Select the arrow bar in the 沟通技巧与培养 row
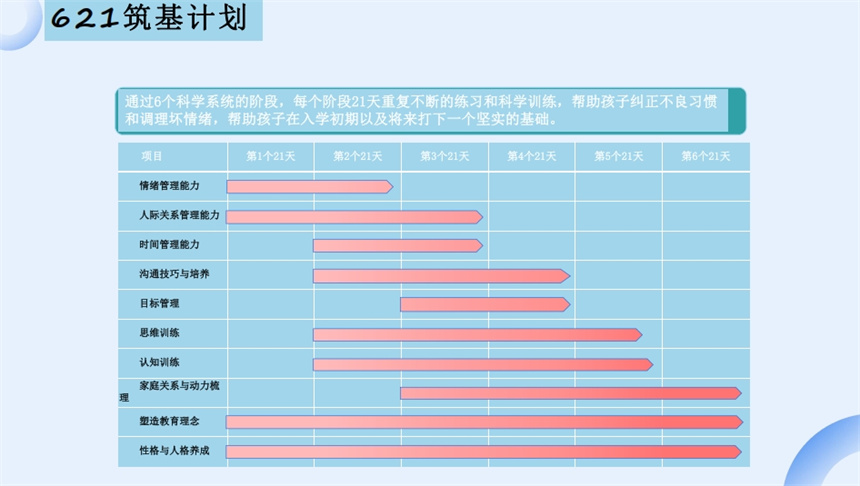860x486 pixels. click(442, 276)
